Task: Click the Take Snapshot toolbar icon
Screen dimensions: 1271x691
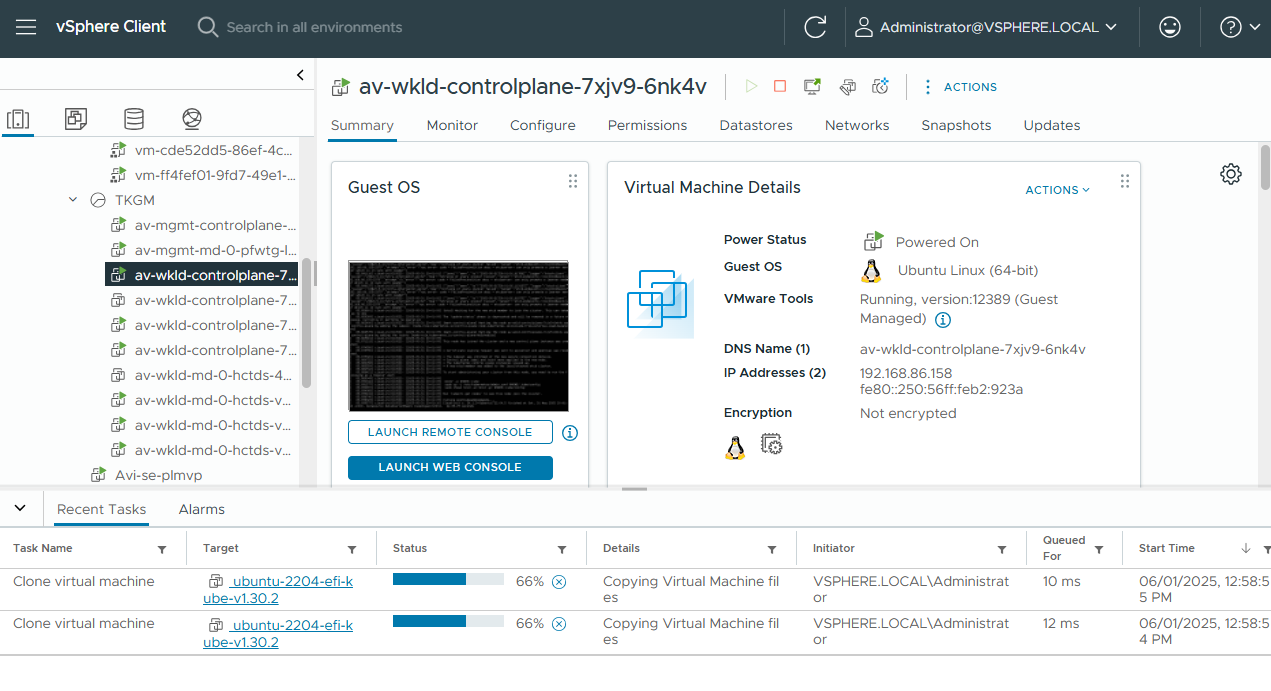Action: [x=881, y=87]
